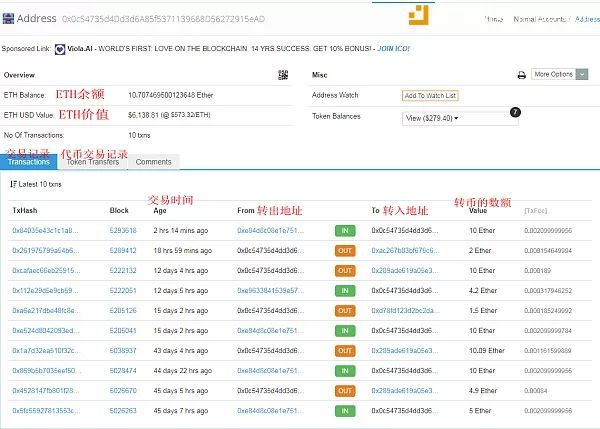Screen dimensions: 600x429
Task: Open block 5026263
Action: point(123,411)
